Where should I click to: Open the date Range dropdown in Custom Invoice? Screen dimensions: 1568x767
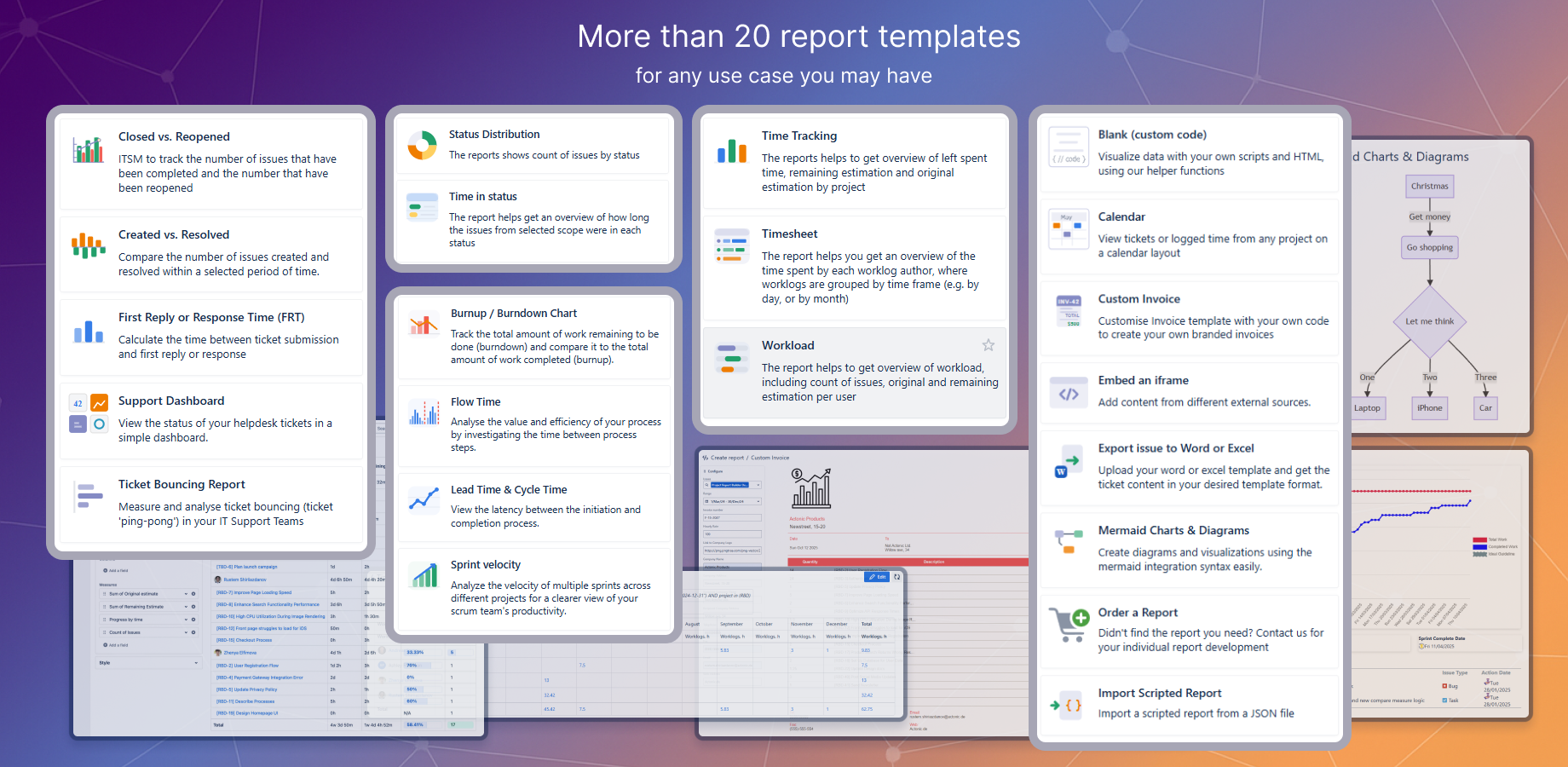pyautogui.click(x=733, y=501)
